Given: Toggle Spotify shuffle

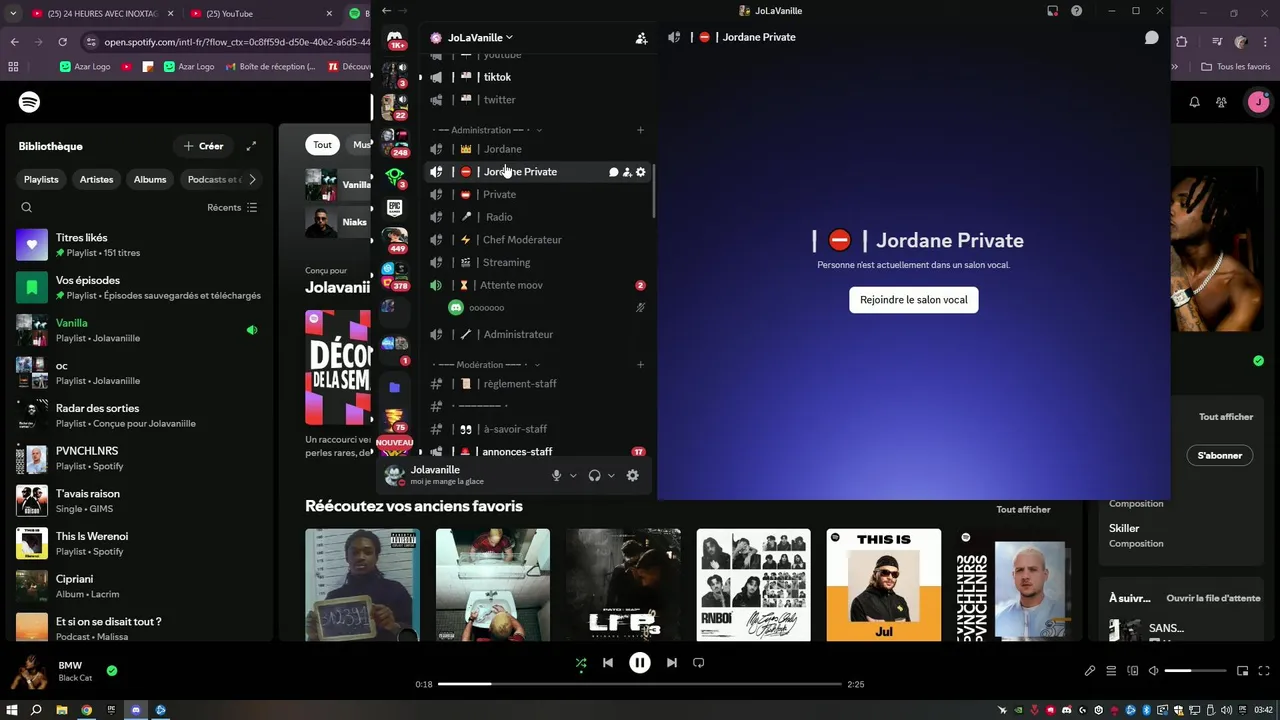Looking at the screenshot, I should tap(581, 663).
